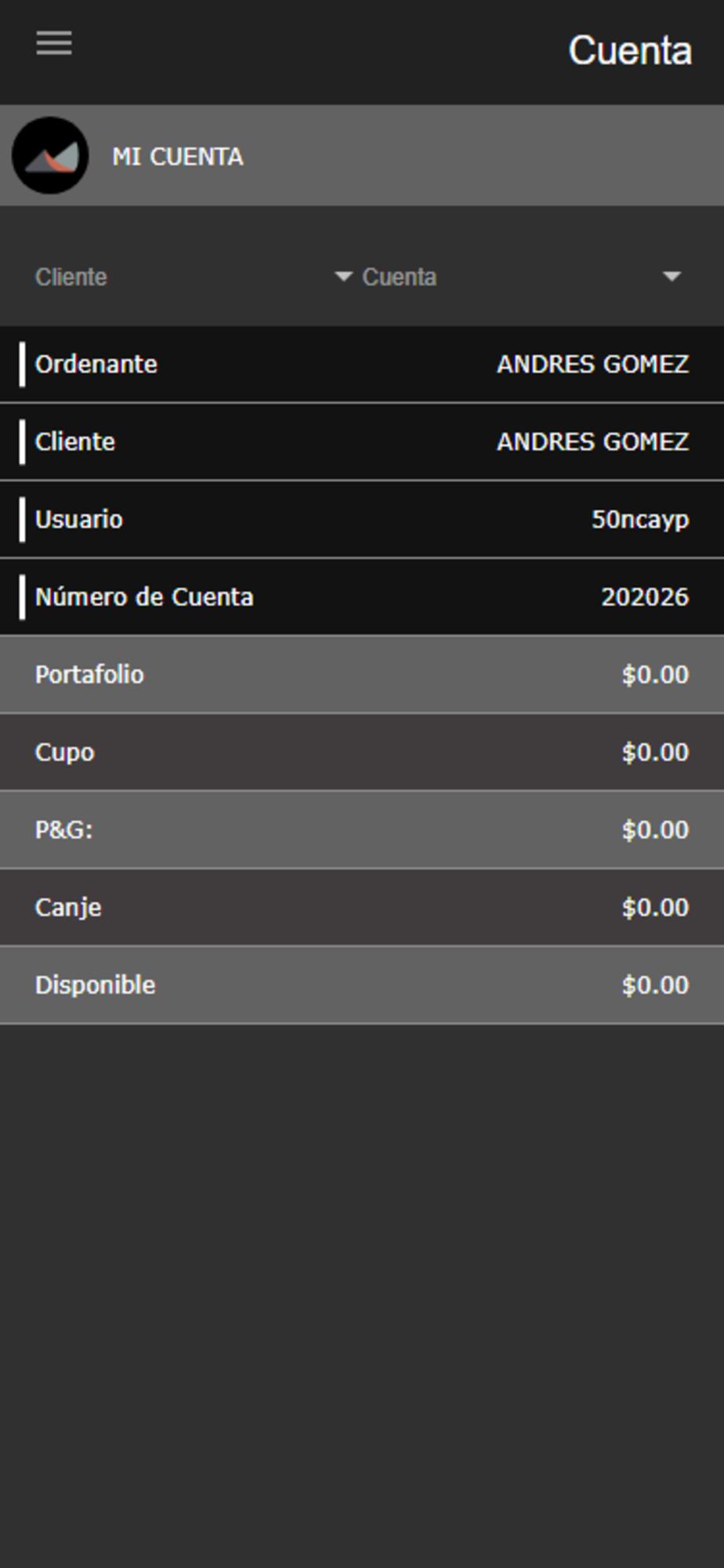Select the MI CUENTA header label
724x1568 pixels.
tap(178, 157)
